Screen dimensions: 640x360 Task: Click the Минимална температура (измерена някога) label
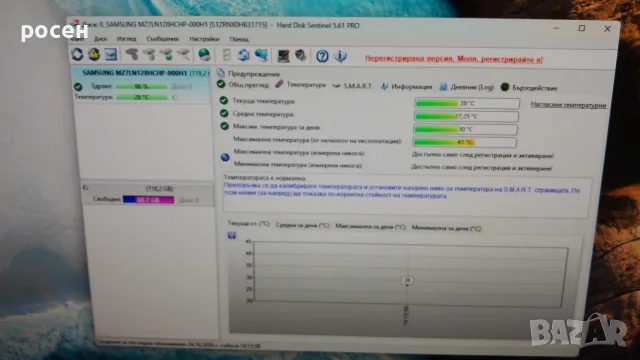(x=298, y=165)
